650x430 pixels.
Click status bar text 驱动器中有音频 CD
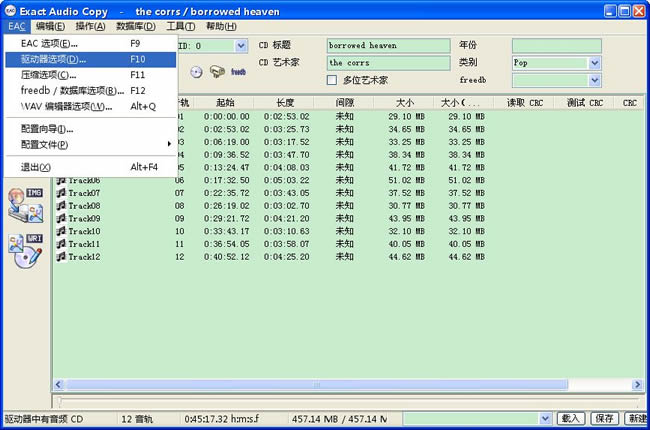click(x=44, y=419)
